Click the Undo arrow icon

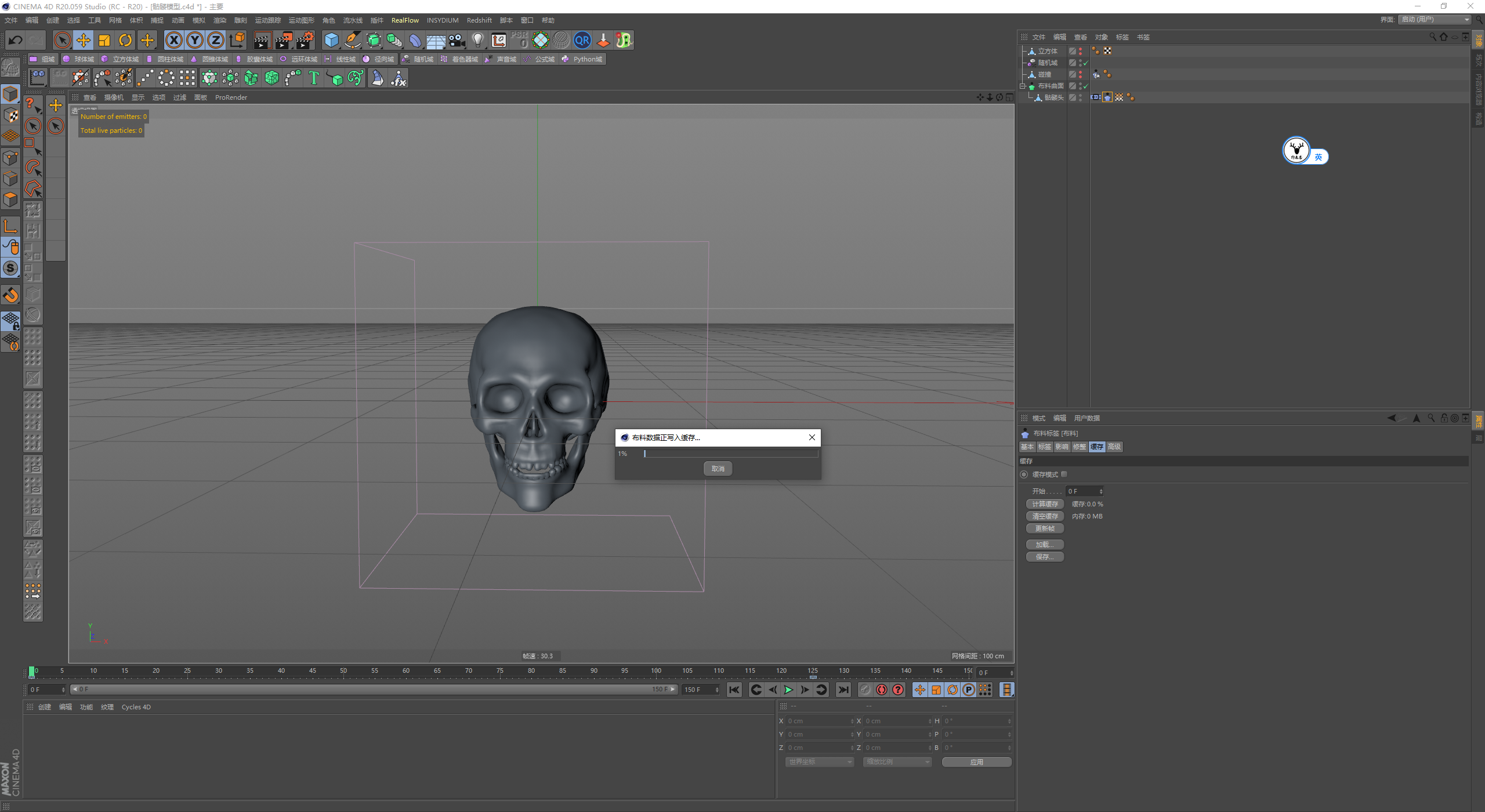pyautogui.click(x=16, y=40)
